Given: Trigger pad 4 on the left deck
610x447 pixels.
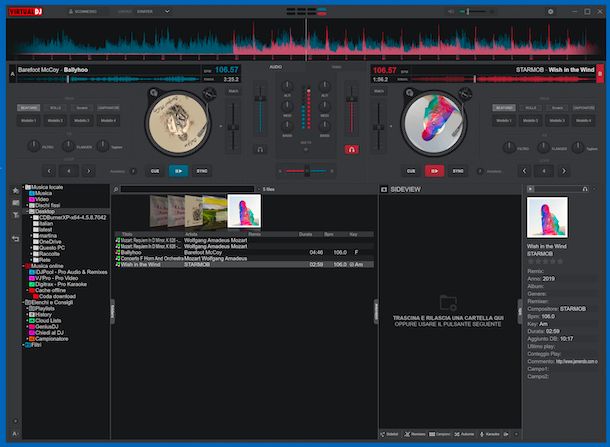Looking at the screenshot, I should pyautogui.click(x=109, y=121).
